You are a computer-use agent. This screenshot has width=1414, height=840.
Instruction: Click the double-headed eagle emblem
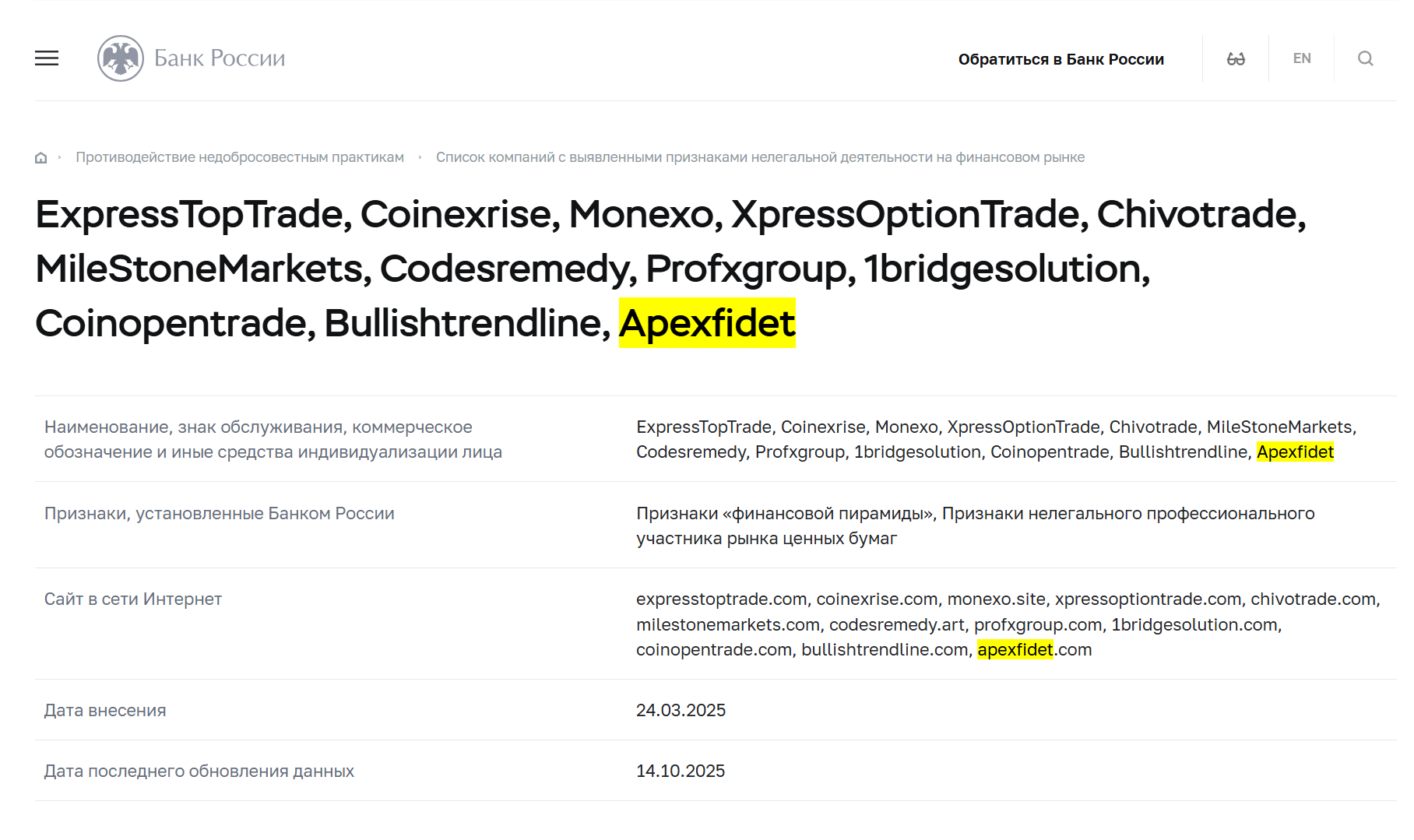click(x=121, y=58)
